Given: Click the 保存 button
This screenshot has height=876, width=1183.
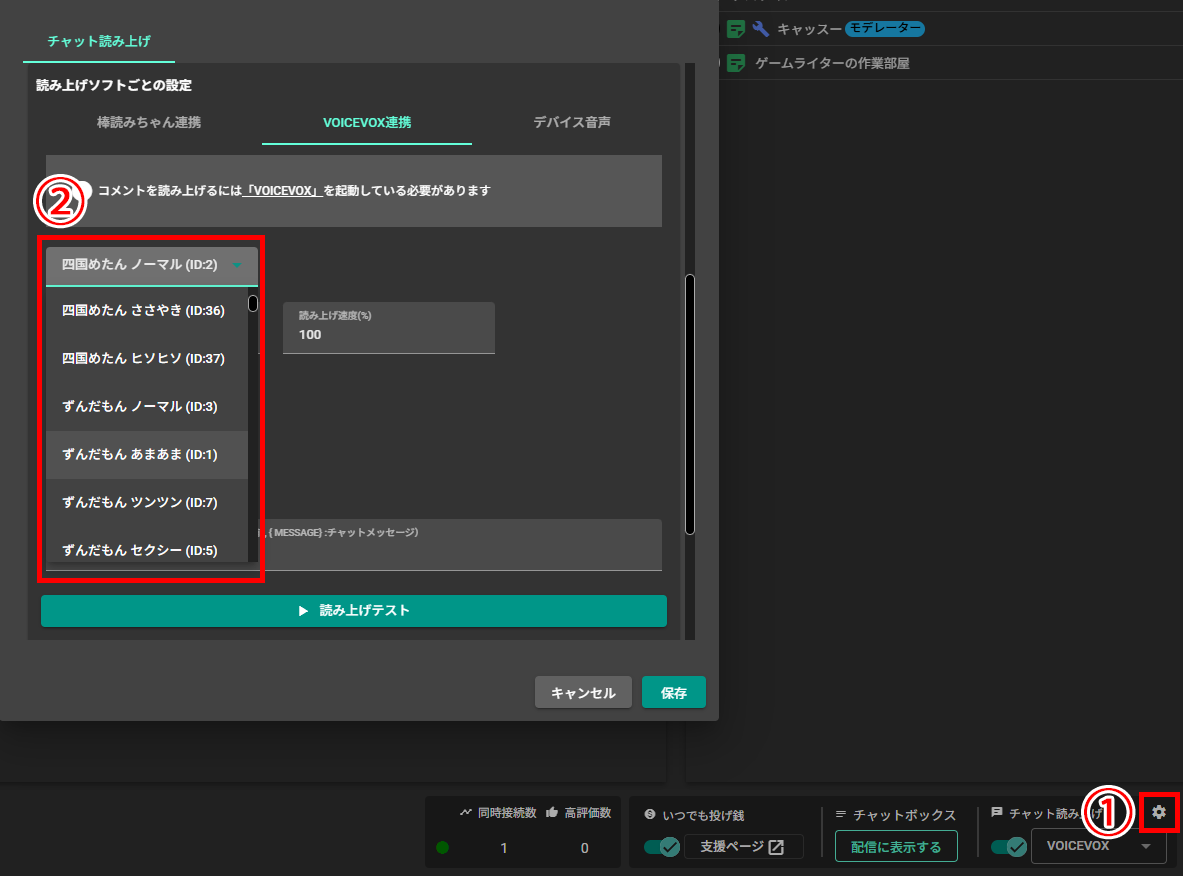Looking at the screenshot, I should (674, 693).
